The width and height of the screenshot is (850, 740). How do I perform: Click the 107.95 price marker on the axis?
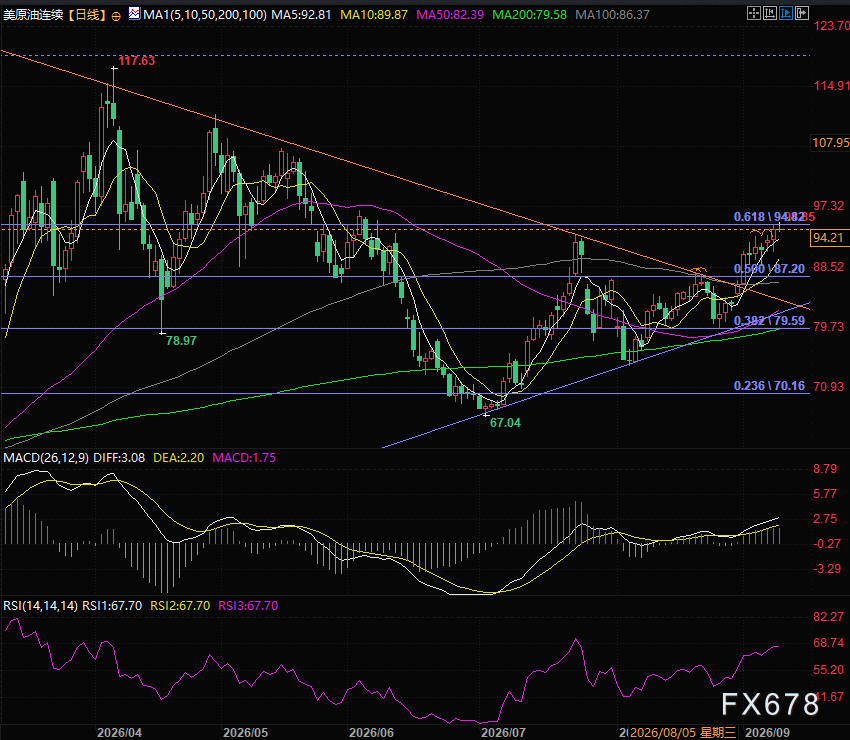click(x=830, y=143)
